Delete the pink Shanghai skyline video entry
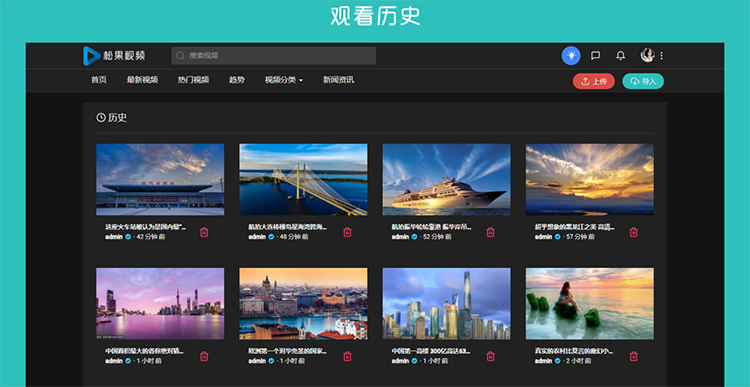 (x=204, y=356)
